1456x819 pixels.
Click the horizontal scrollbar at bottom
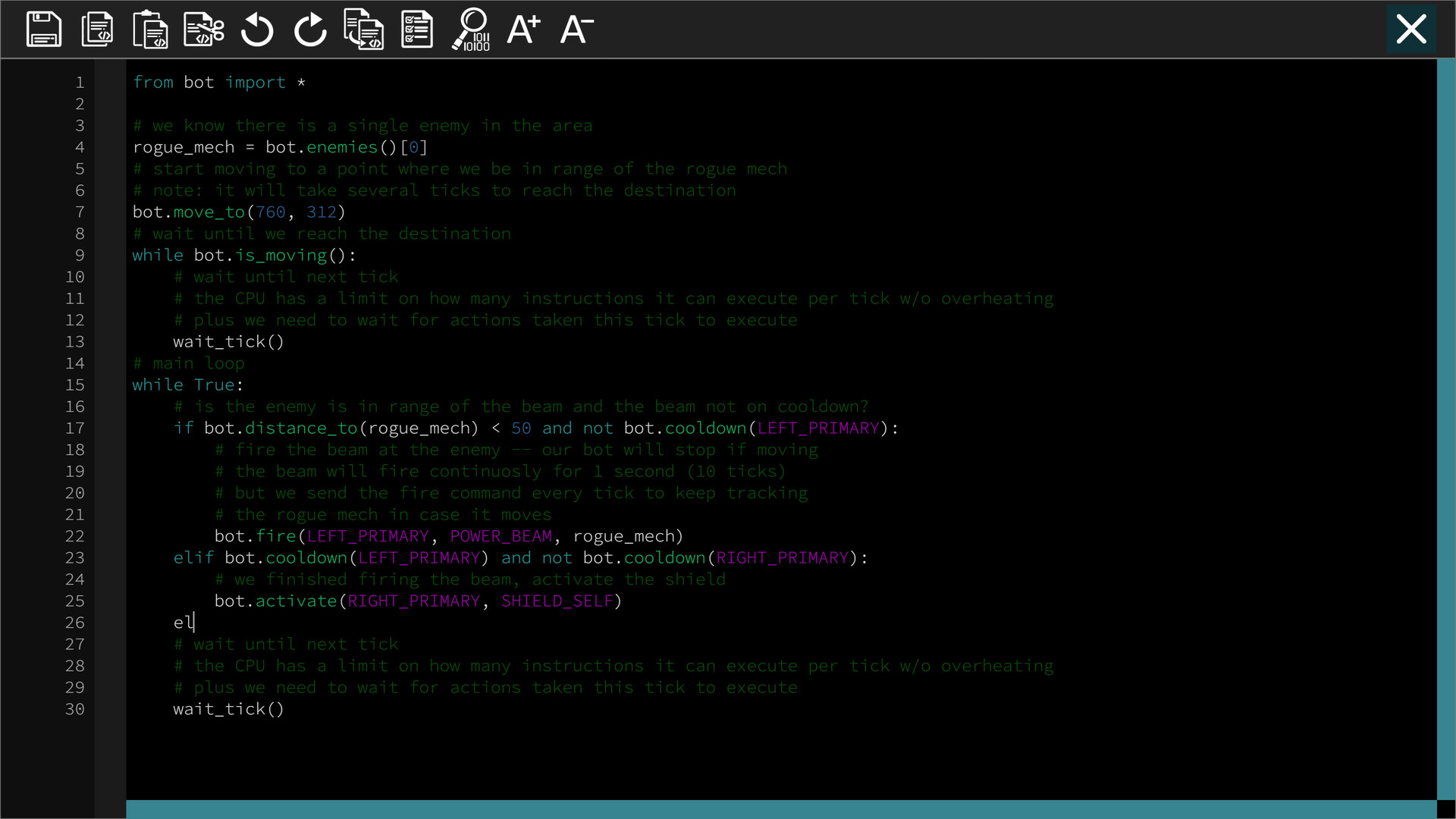coord(781,809)
